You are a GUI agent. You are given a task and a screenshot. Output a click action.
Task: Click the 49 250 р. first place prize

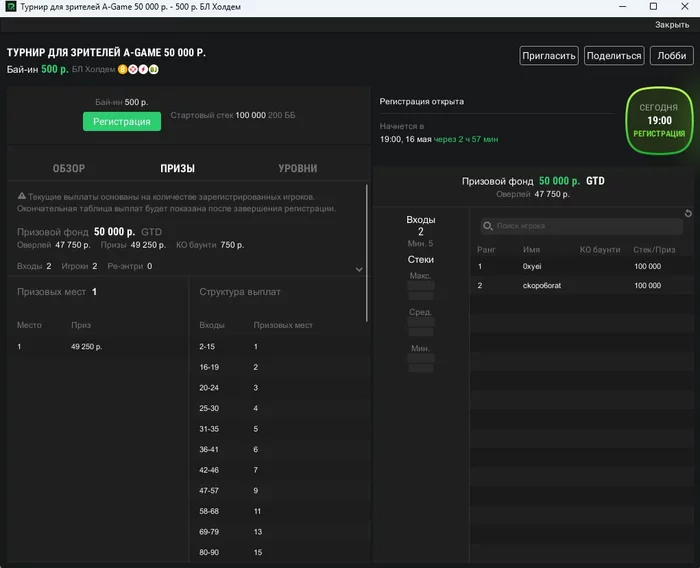[x=87, y=347]
